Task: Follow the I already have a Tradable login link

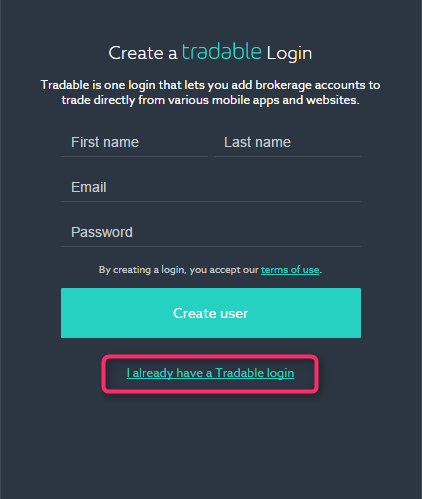Action: (x=210, y=373)
